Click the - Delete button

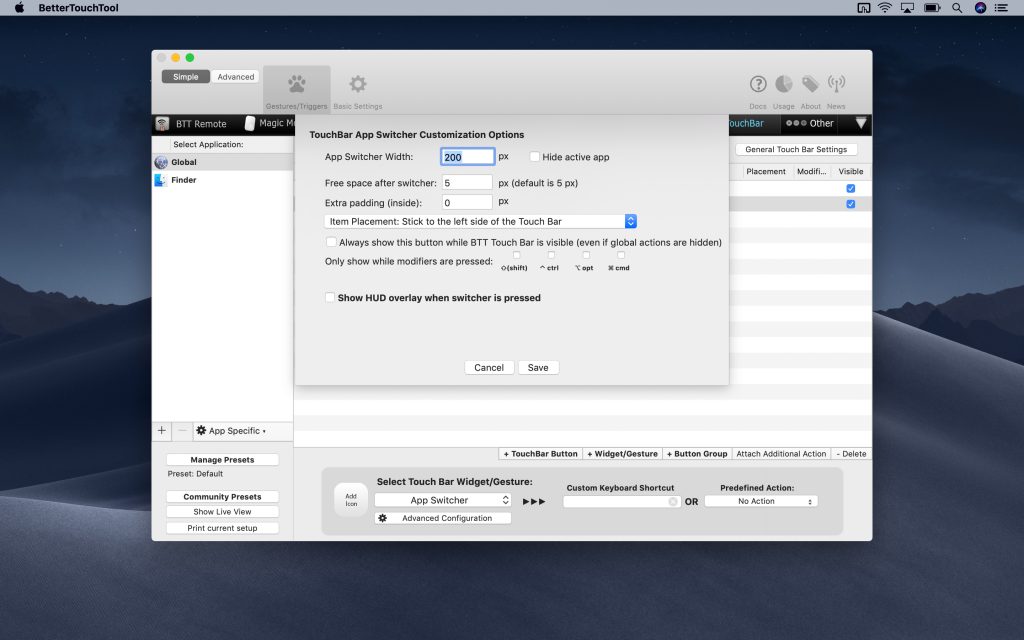coord(852,454)
